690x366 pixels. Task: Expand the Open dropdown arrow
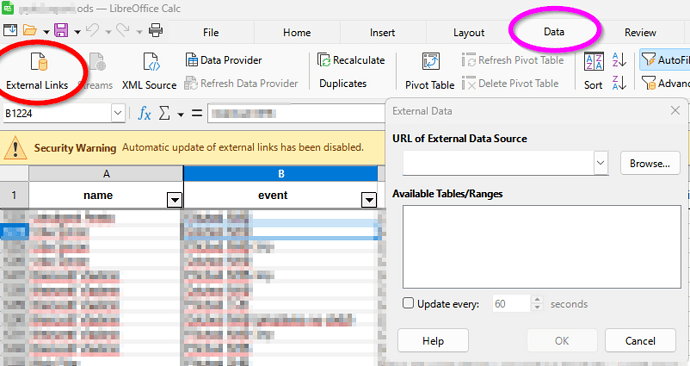pos(46,32)
